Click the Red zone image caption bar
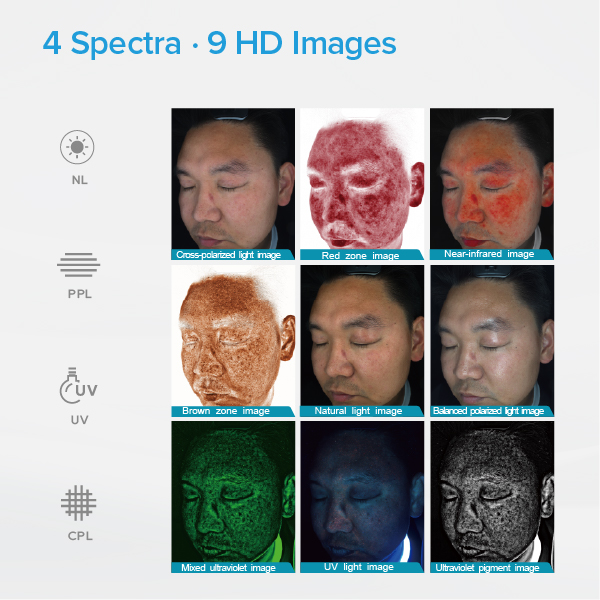The height and width of the screenshot is (600, 600). coord(362,255)
